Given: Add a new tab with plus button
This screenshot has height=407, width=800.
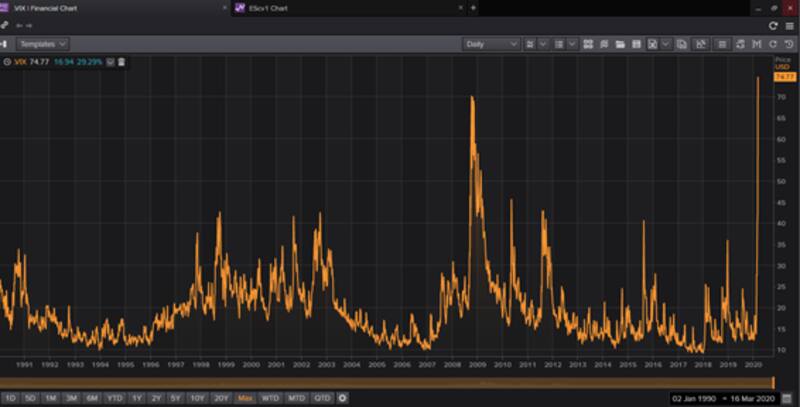Looking at the screenshot, I should 473,7.
